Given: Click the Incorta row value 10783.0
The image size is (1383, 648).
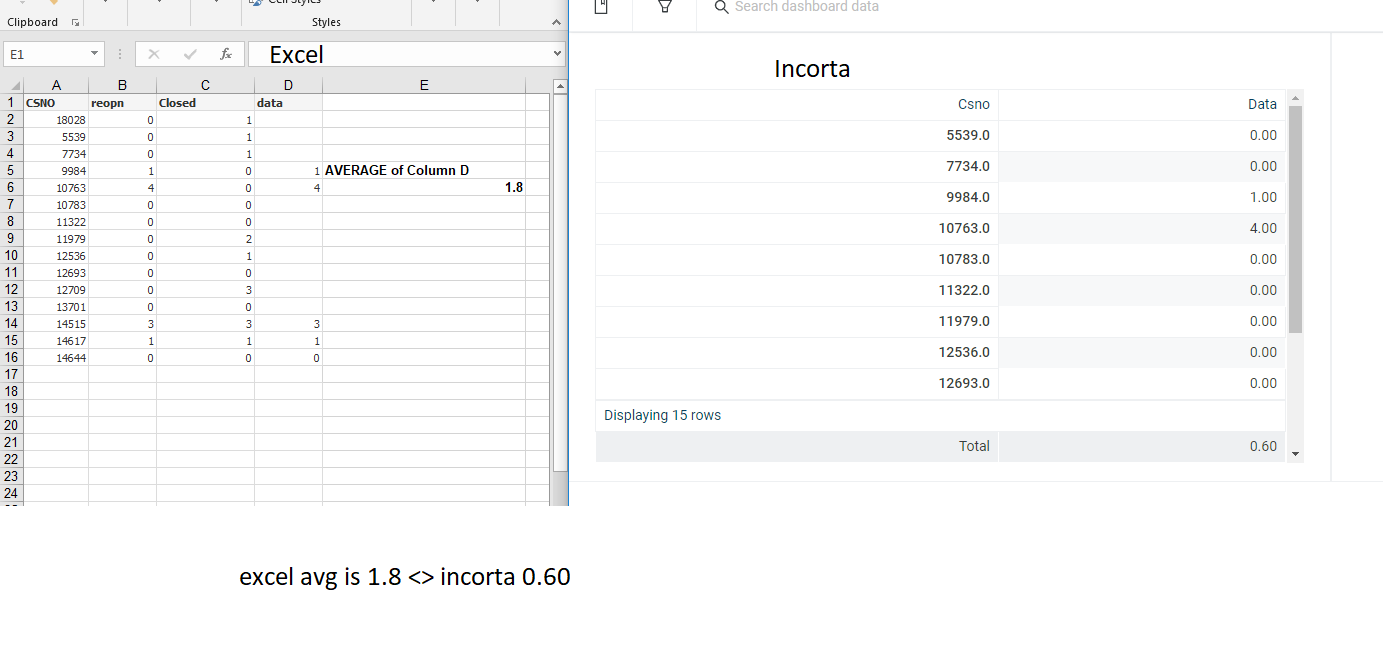Looking at the screenshot, I should [x=964, y=259].
